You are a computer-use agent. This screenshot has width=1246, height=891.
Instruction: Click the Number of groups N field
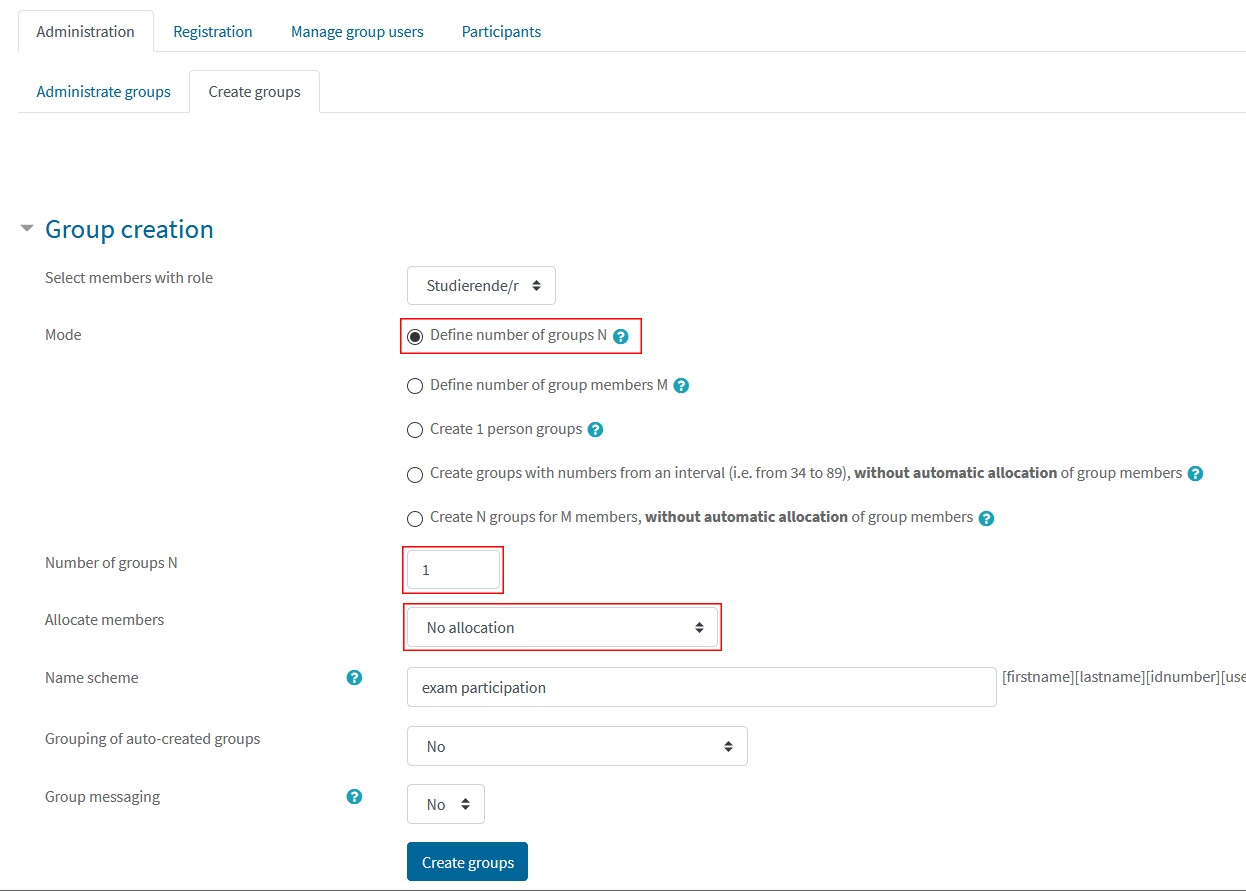(x=453, y=570)
